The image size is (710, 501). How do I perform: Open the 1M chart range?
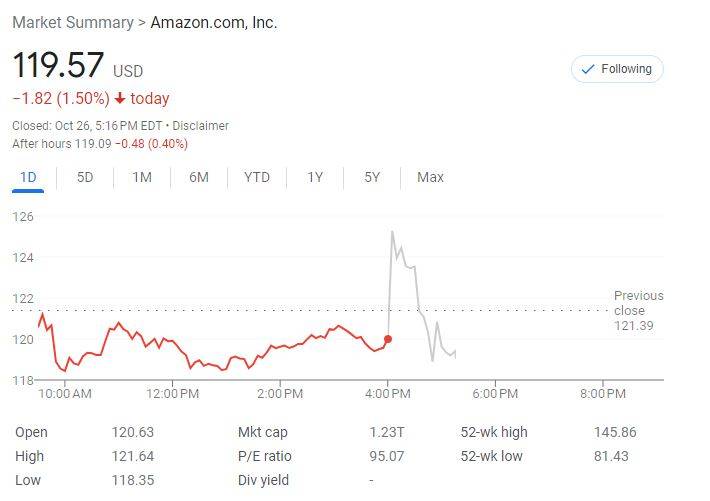click(x=142, y=177)
